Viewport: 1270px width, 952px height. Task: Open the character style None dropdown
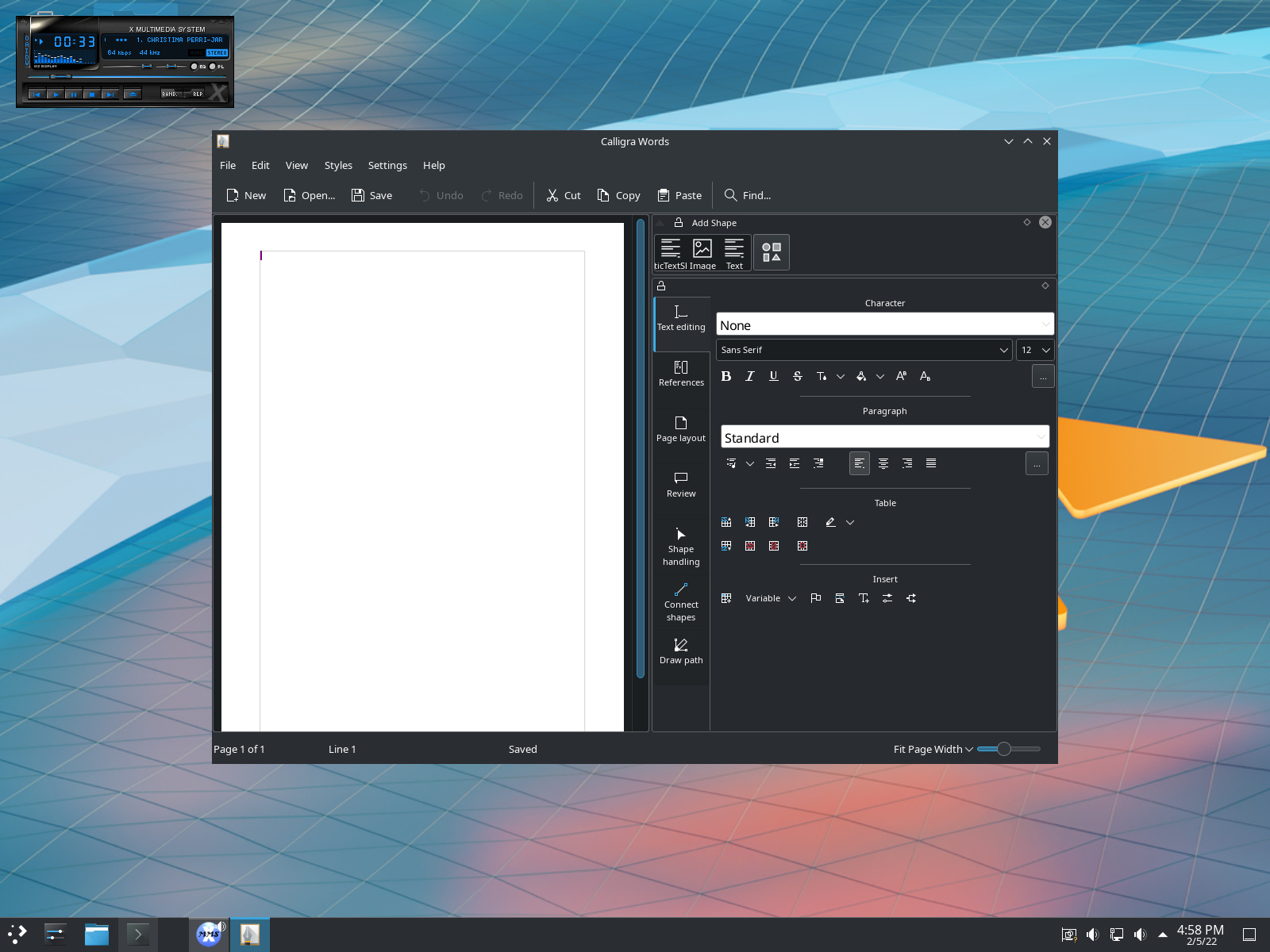tap(885, 325)
